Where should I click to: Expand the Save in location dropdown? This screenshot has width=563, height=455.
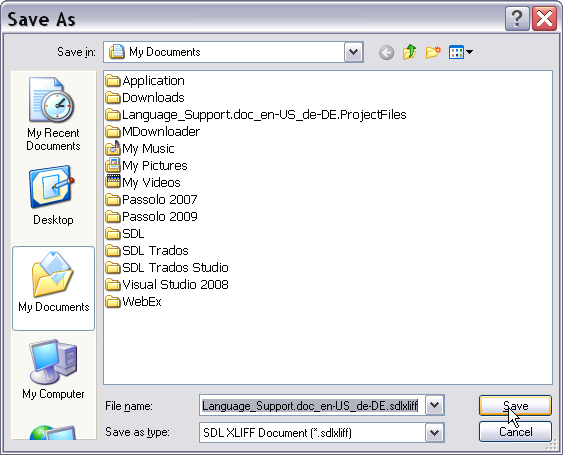click(353, 52)
